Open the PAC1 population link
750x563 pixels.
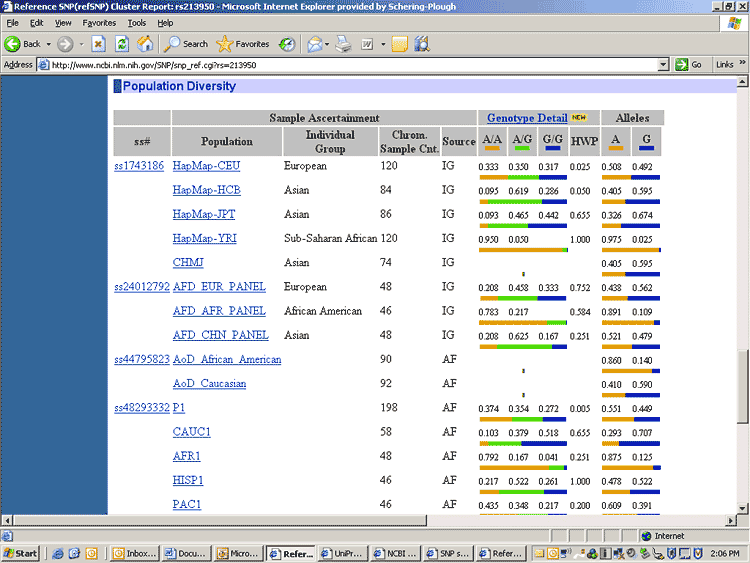(187, 504)
